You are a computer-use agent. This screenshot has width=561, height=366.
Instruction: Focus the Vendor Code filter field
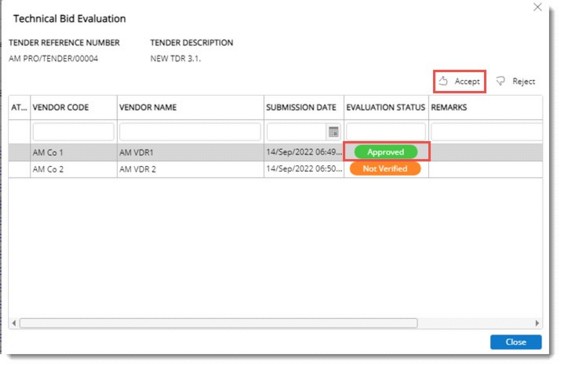(74, 132)
